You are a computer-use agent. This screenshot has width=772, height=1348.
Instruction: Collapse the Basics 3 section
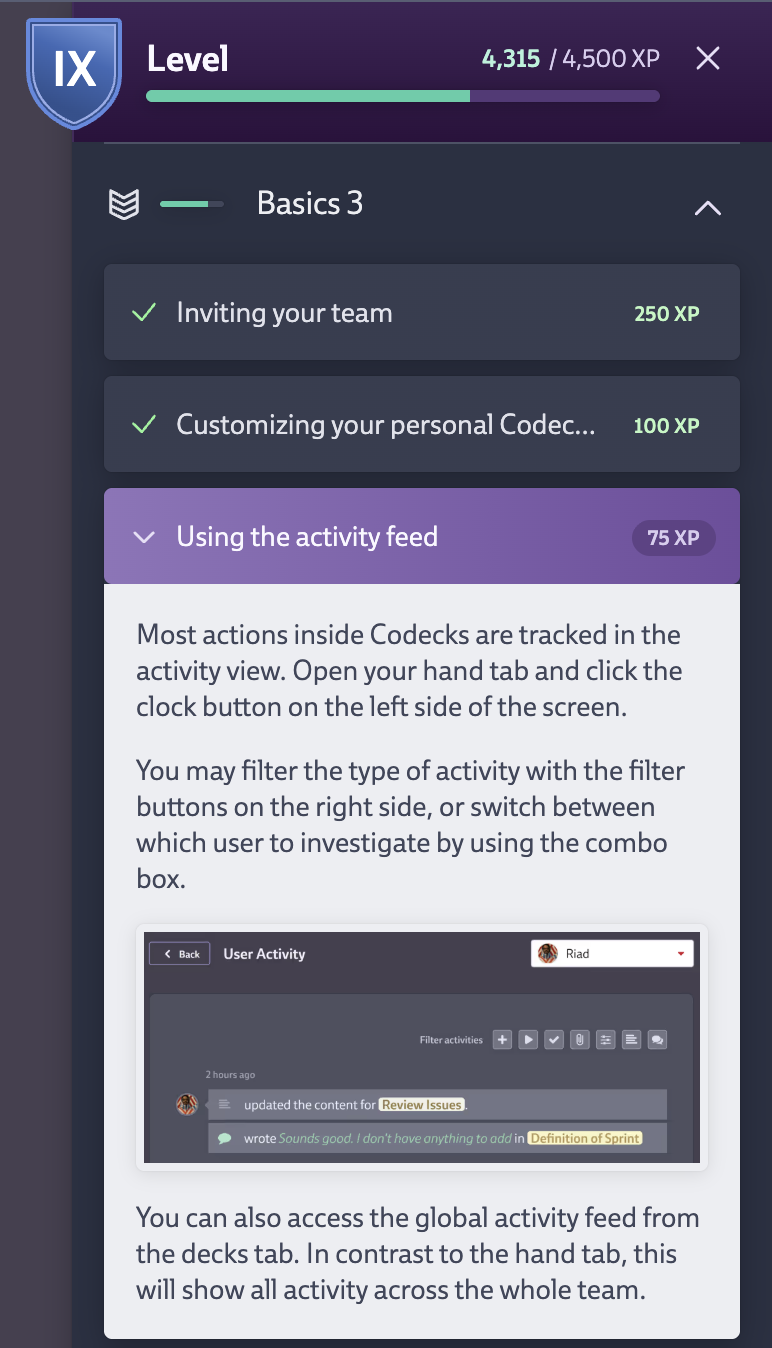[707, 207]
